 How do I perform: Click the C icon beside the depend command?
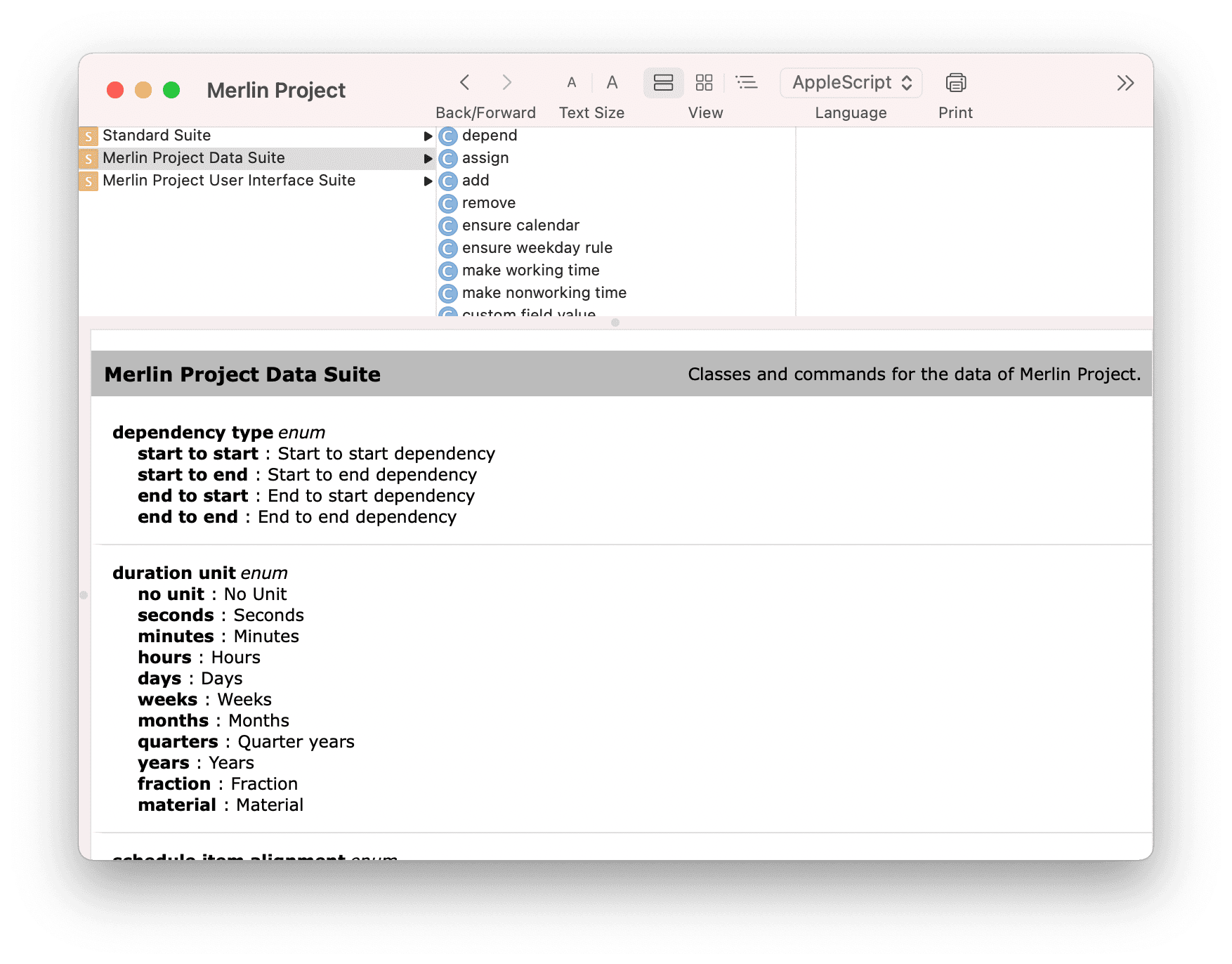[448, 136]
